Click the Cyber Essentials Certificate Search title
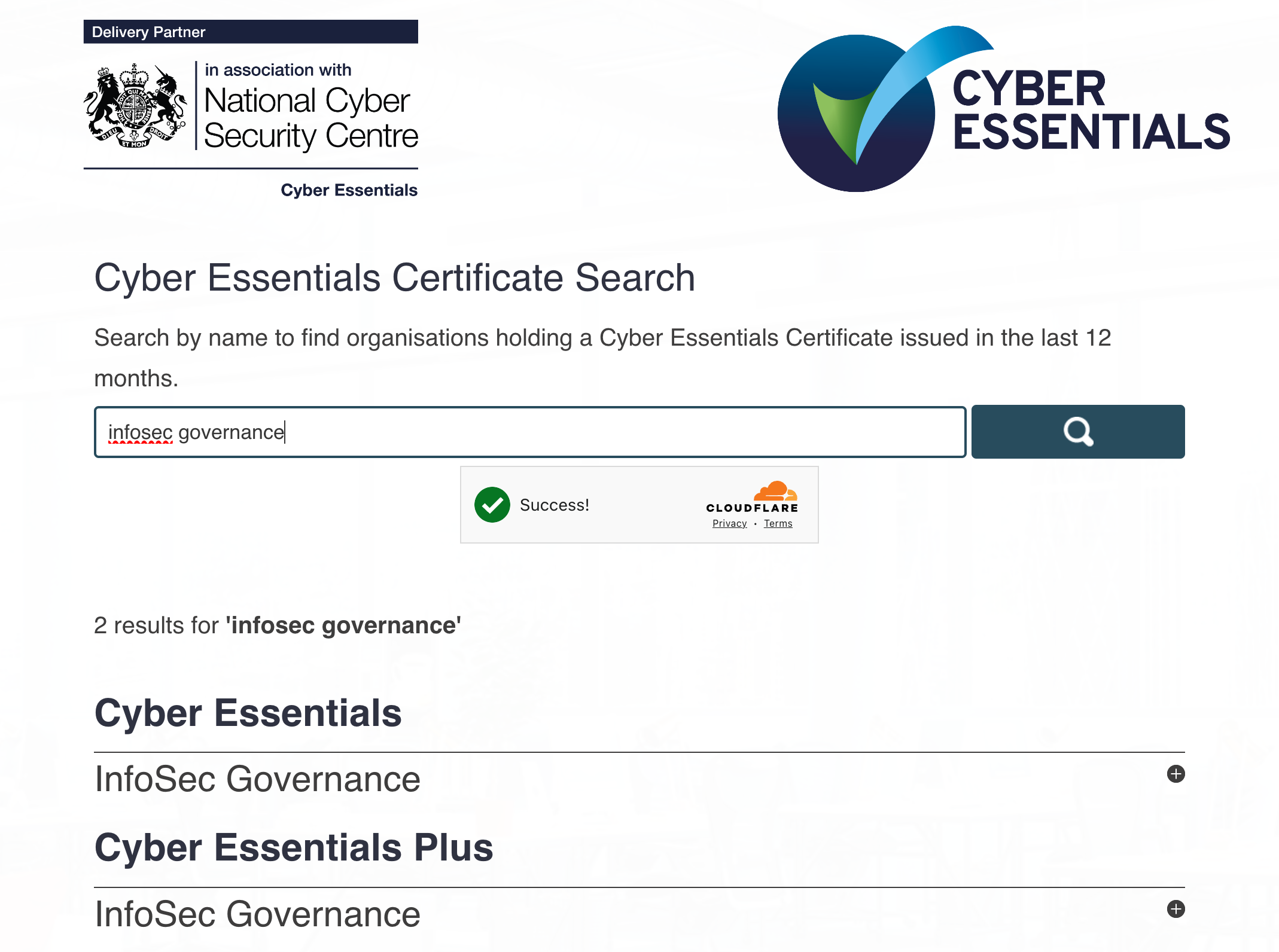The height and width of the screenshot is (952, 1279). tap(394, 277)
